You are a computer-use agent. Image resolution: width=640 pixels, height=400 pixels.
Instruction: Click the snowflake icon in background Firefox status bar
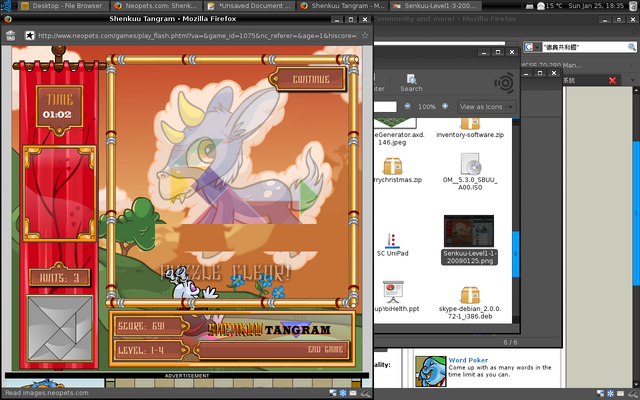click(610, 393)
